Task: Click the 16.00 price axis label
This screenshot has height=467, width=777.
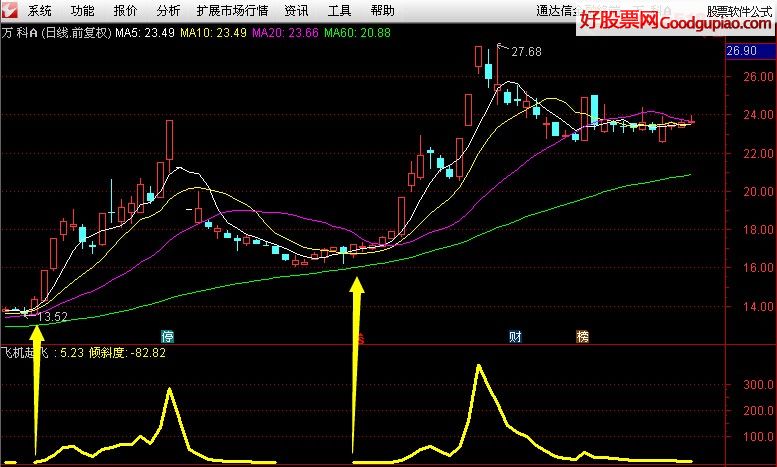Action: pos(758,268)
